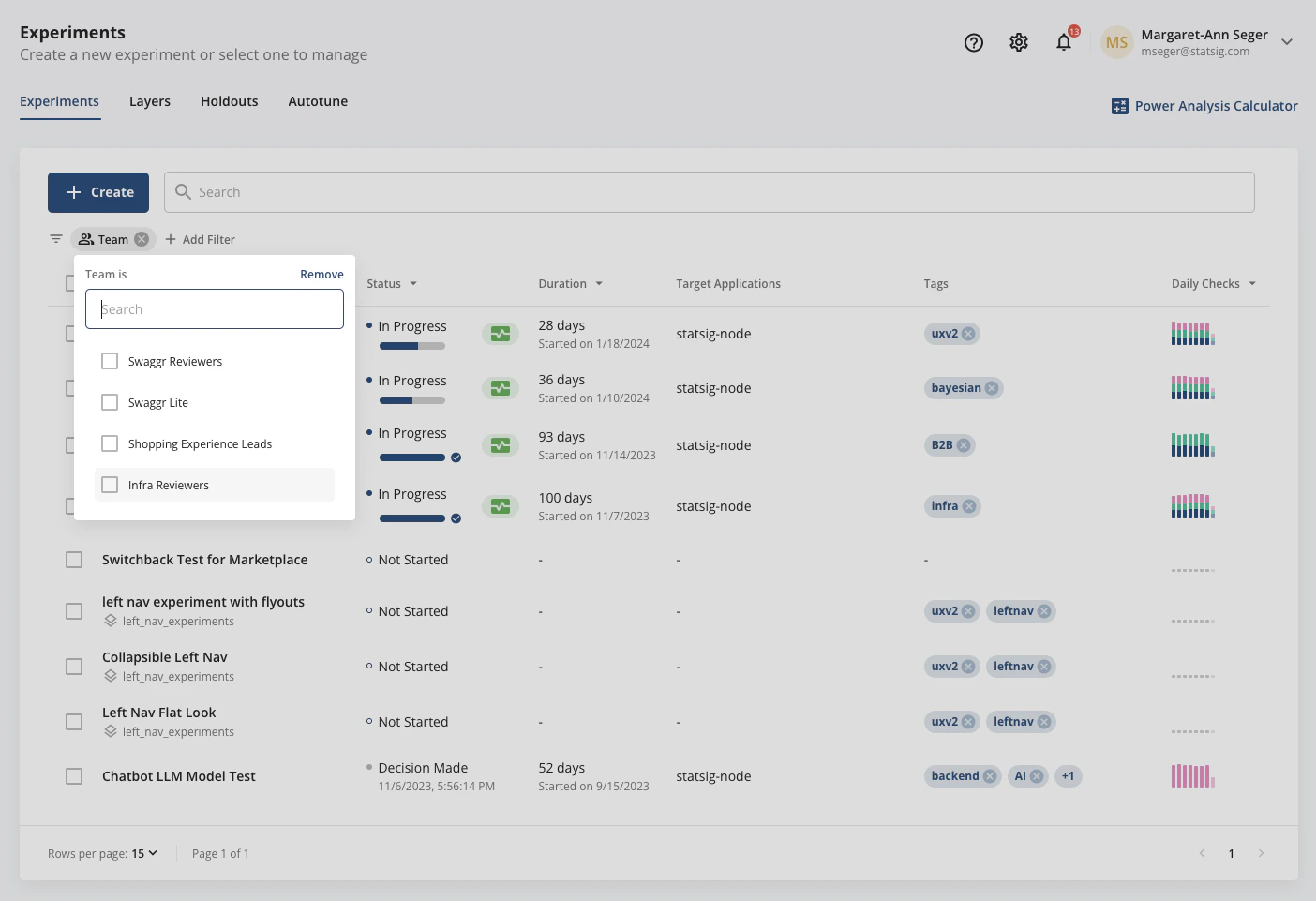Expand the account menu chevron next to Margaret-Ann Seger
The image size is (1316, 901).
pyautogui.click(x=1287, y=42)
